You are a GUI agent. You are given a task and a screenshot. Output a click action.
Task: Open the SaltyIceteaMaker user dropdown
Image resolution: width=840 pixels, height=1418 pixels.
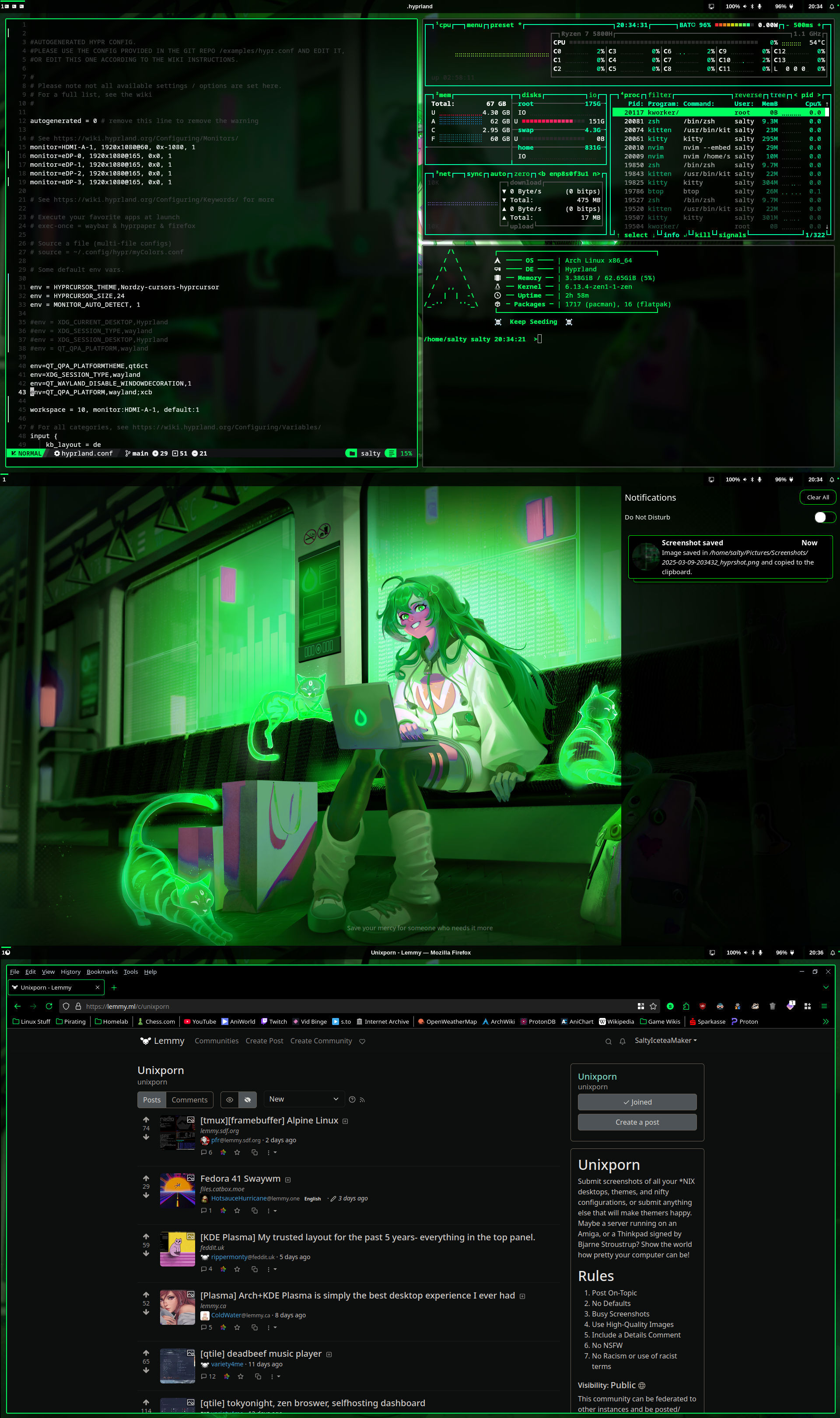(666, 1040)
